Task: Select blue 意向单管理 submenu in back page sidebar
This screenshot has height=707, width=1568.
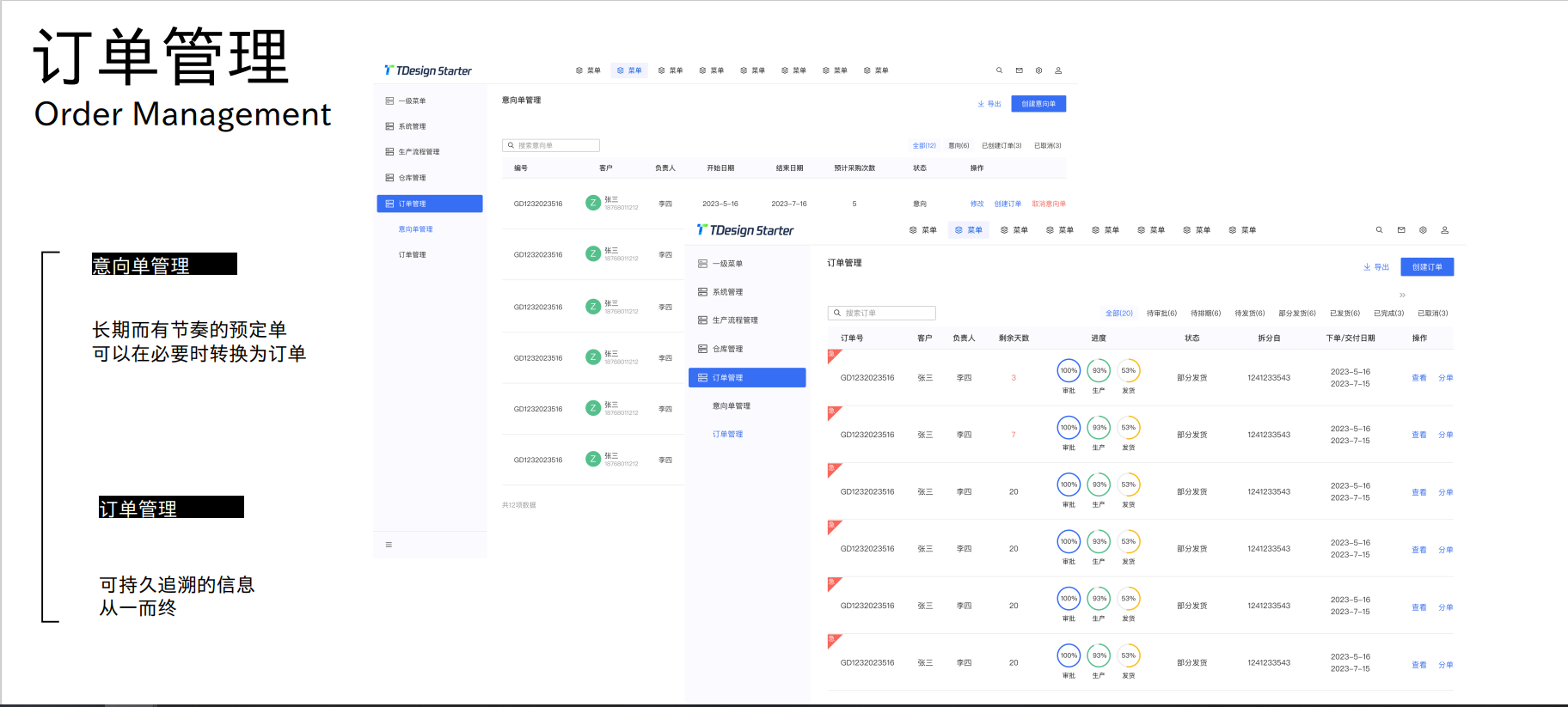Action: click(415, 229)
